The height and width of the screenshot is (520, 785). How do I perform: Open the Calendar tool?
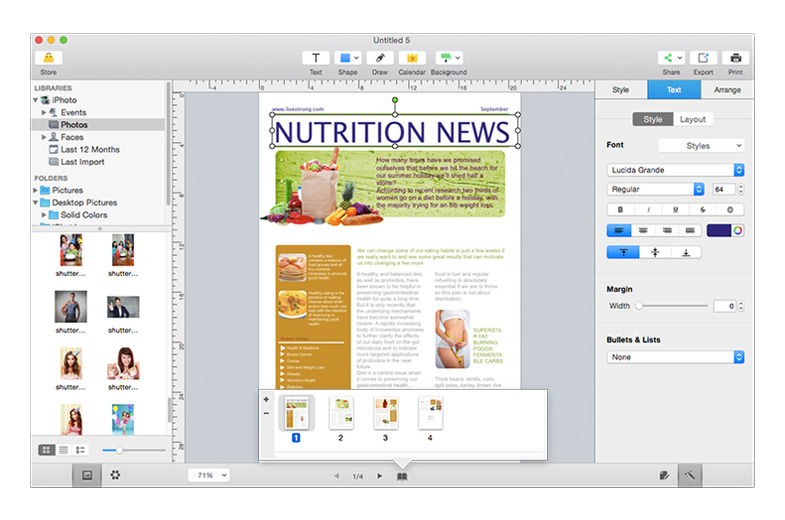(x=412, y=58)
